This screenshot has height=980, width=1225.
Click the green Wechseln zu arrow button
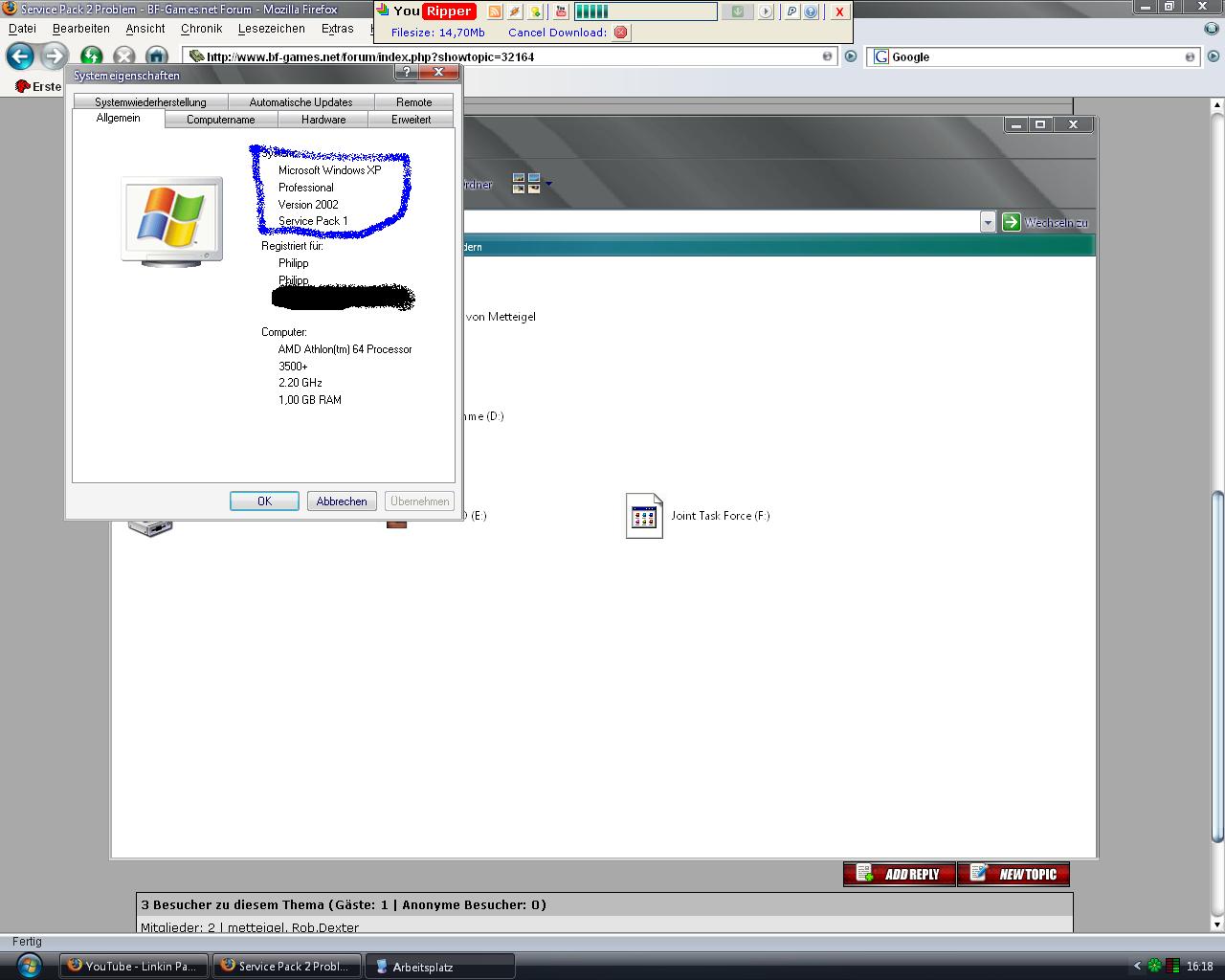click(x=1012, y=222)
